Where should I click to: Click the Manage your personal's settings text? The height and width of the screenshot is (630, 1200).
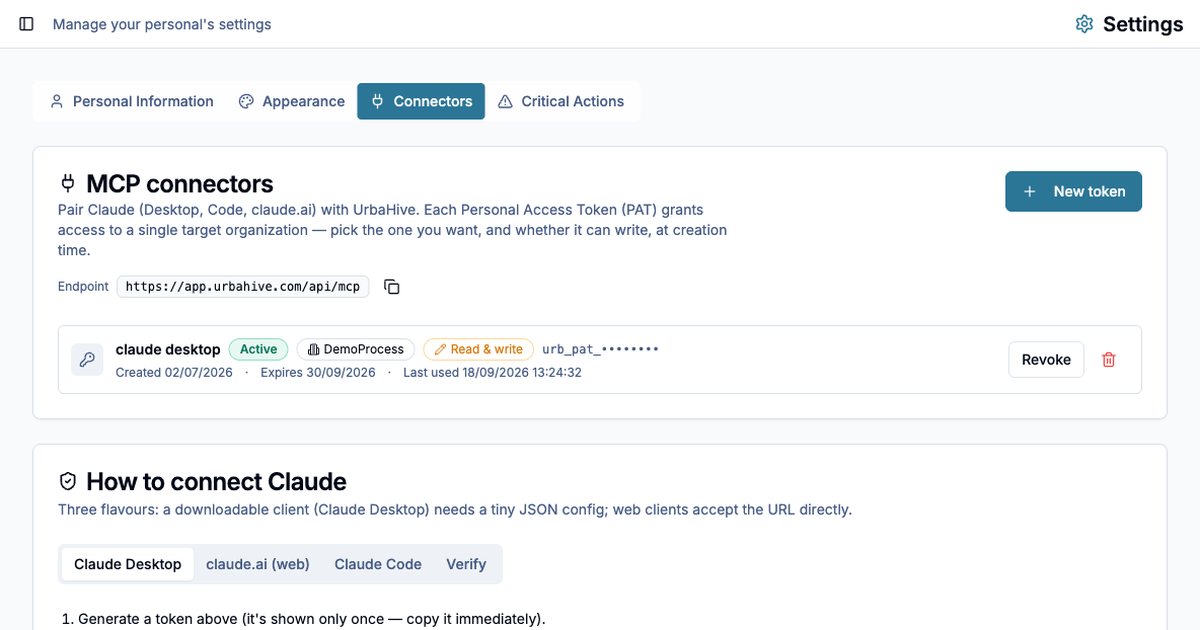pyautogui.click(x=162, y=24)
